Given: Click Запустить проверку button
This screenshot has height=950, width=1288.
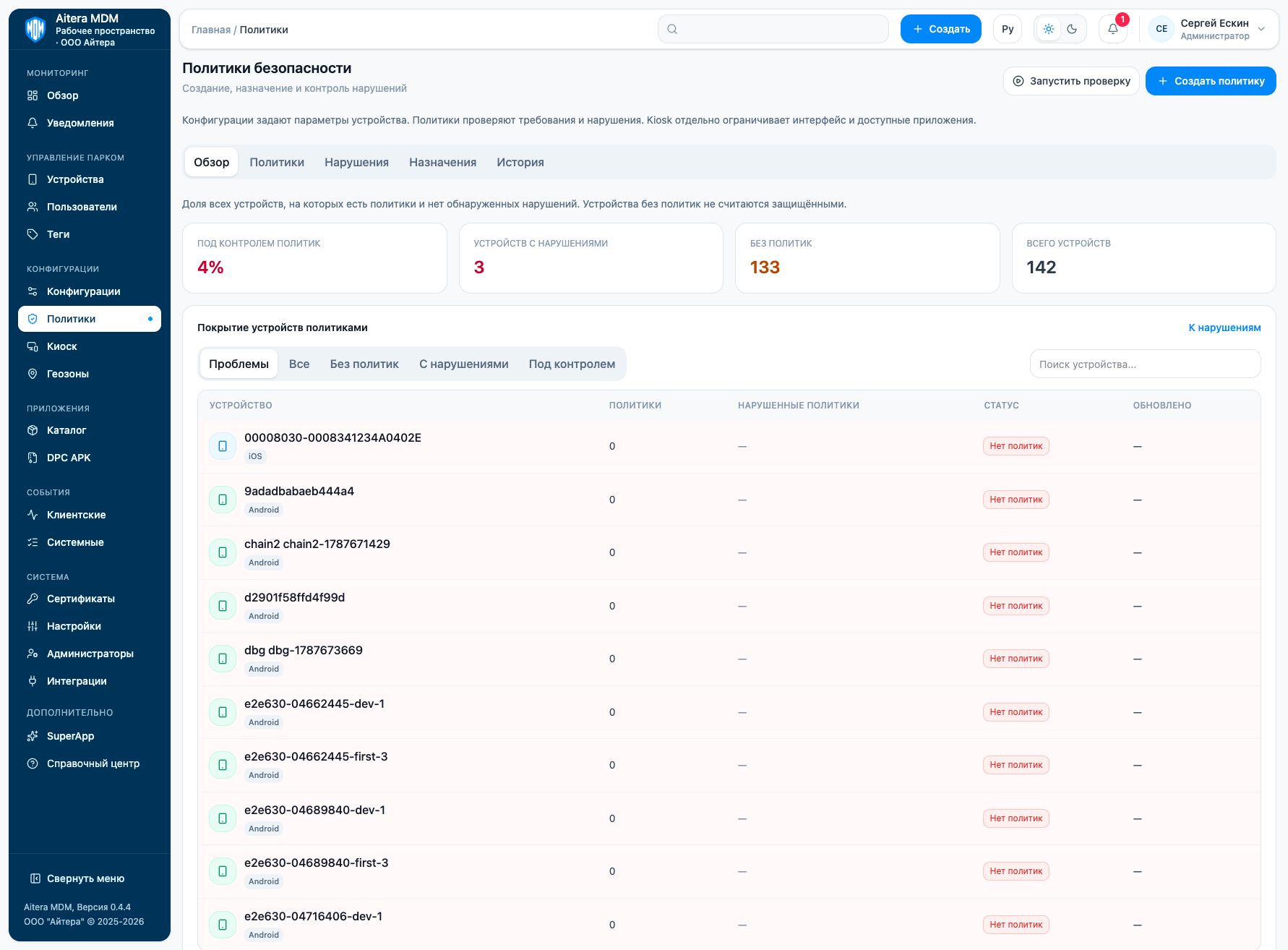Looking at the screenshot, I should click(1071, 81).
